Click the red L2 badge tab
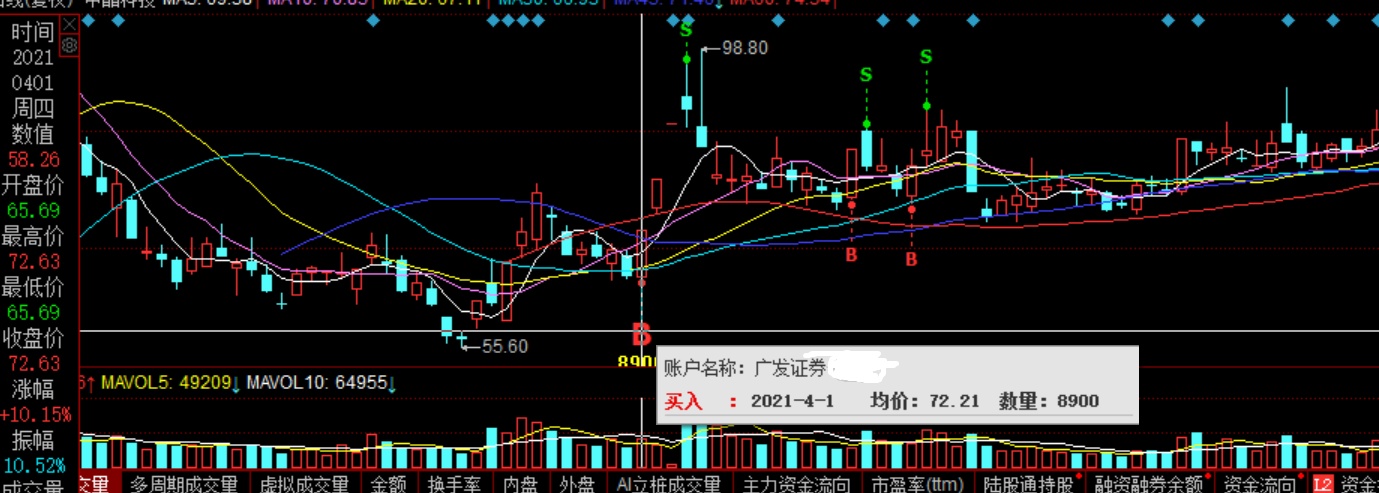The image size is (1379, 493). tap(1323, 484)
